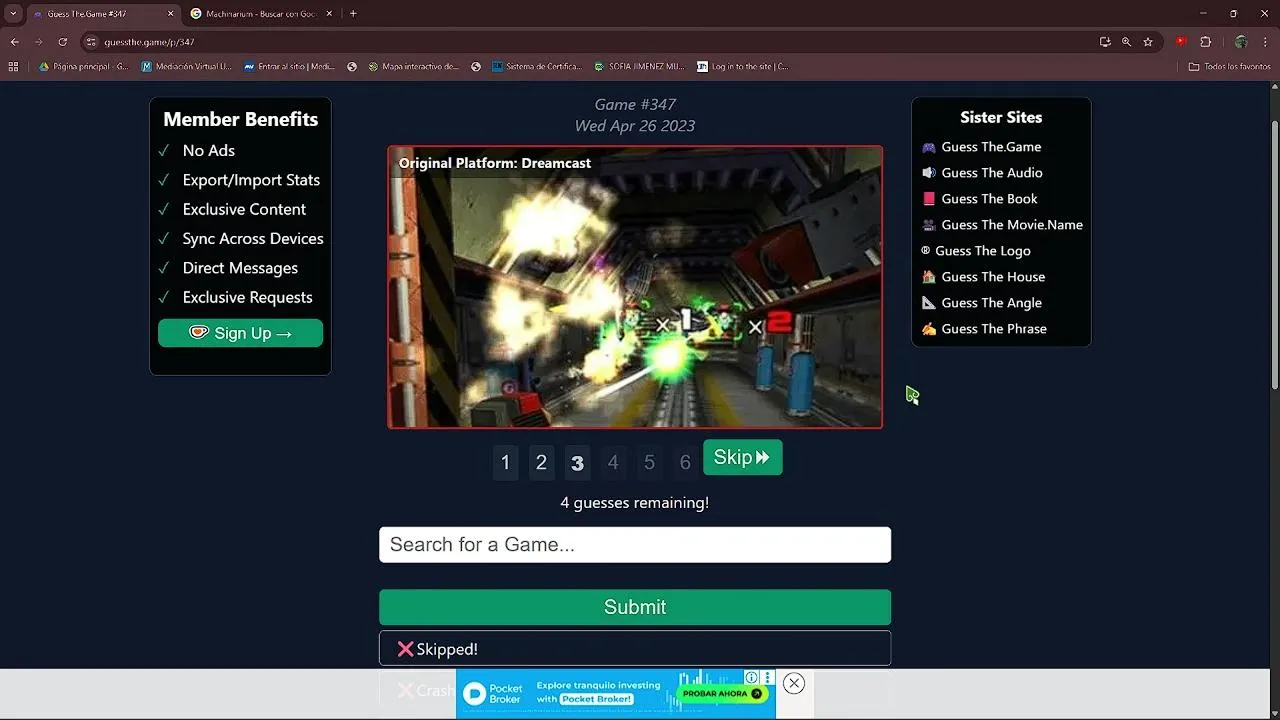
Task: Click the green Sign Up button
Action: (240, 333)
